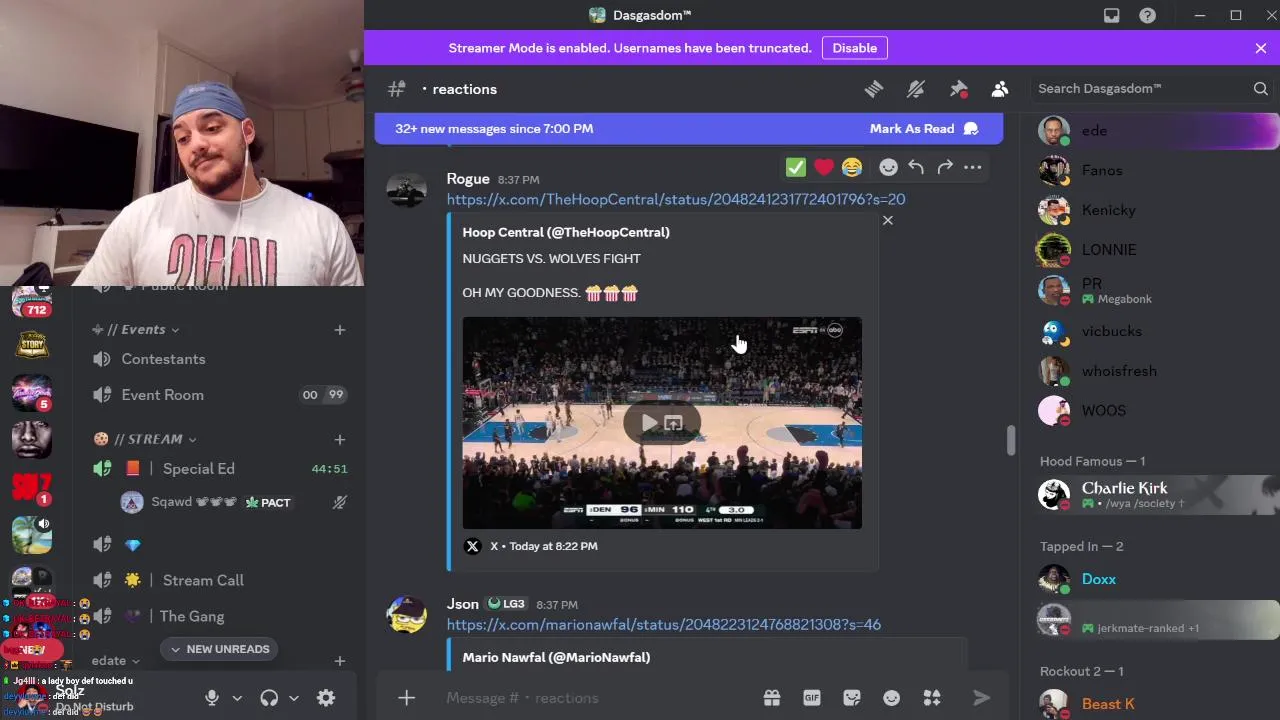Disable Streamer Mode button
Image resolution: width=1280 pixels, height=720 pixels.
pyautogui.click(x=855, y=48)
